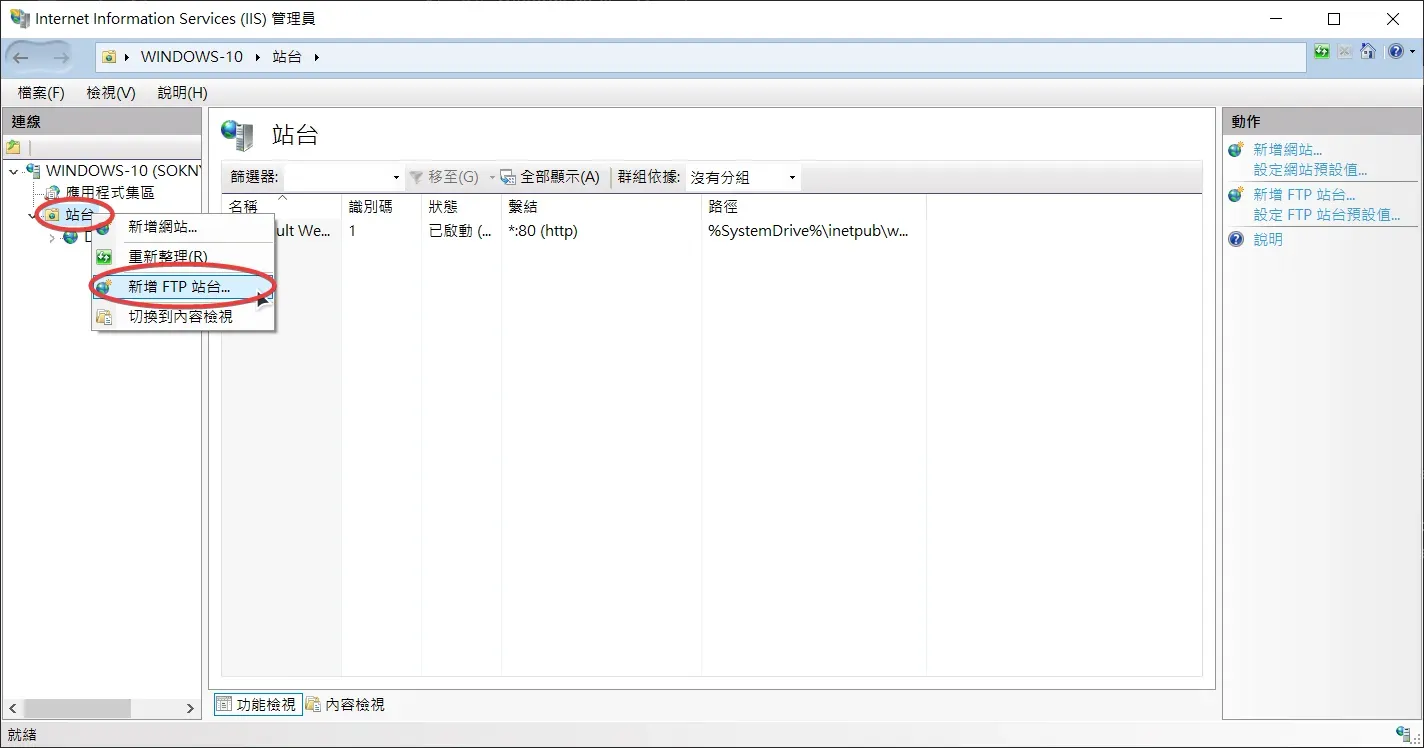The height and width of the screenshot is (748, 1424).
Task: Open the 檔案(F) menu
Action: 41,93
